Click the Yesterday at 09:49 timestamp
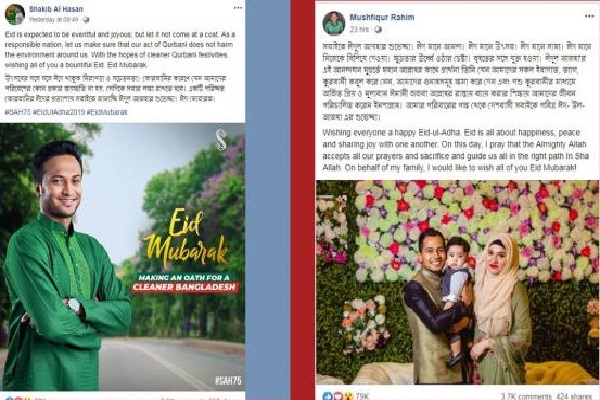Screen dimensions: 600x400 click(x=54, y=20)
